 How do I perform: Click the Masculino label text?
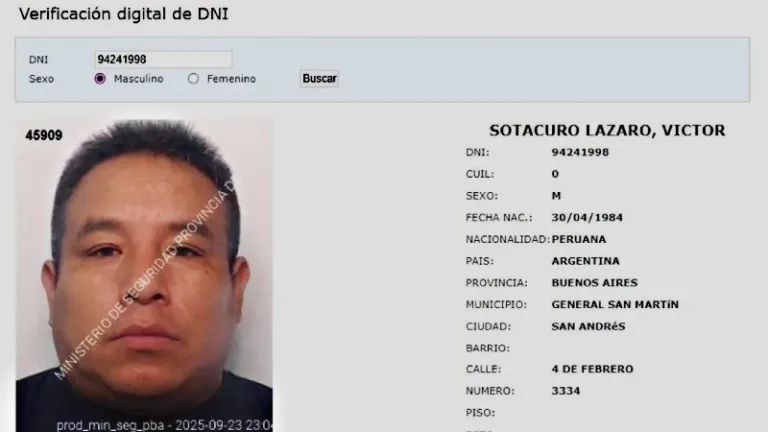pos(139,79)
